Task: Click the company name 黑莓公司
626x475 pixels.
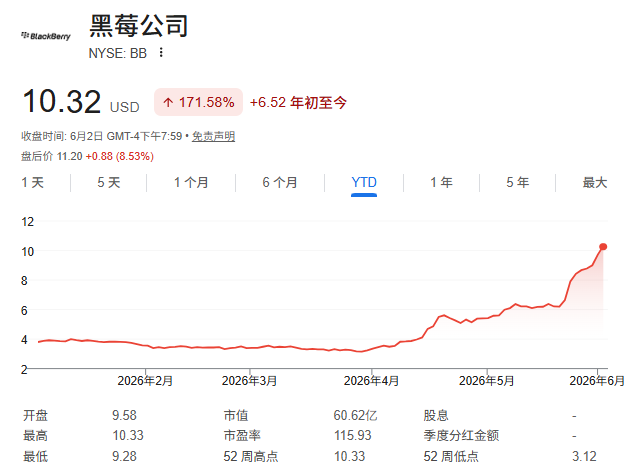Action: 138,26
